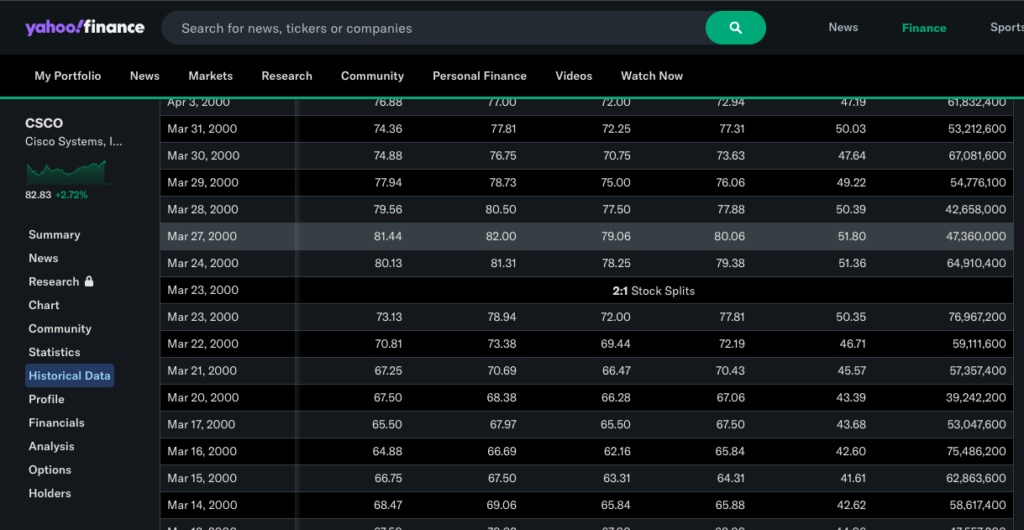Open the Options sidebar page

[50, 470]
